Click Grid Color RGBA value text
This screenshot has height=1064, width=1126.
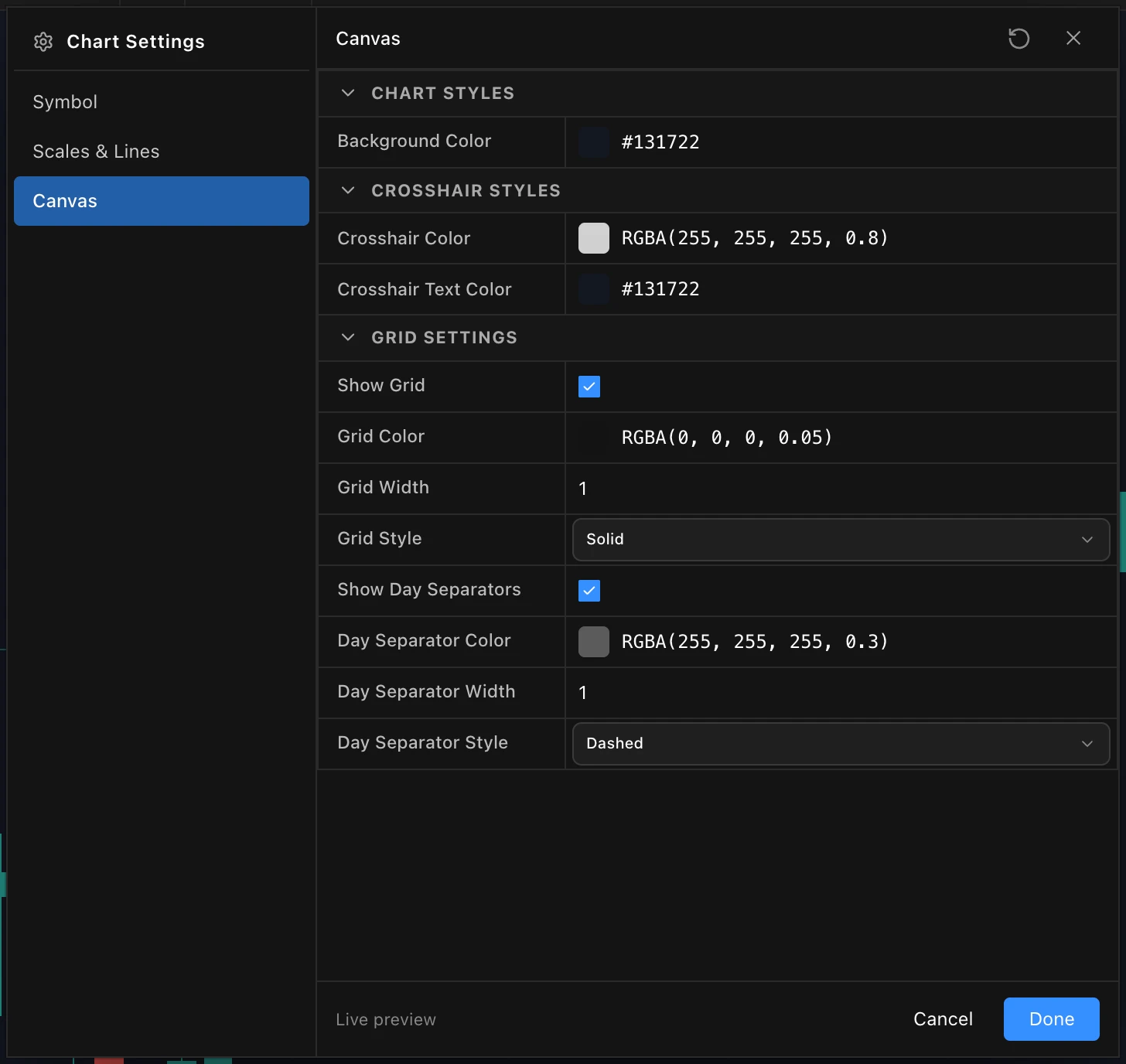click(727, 438)
